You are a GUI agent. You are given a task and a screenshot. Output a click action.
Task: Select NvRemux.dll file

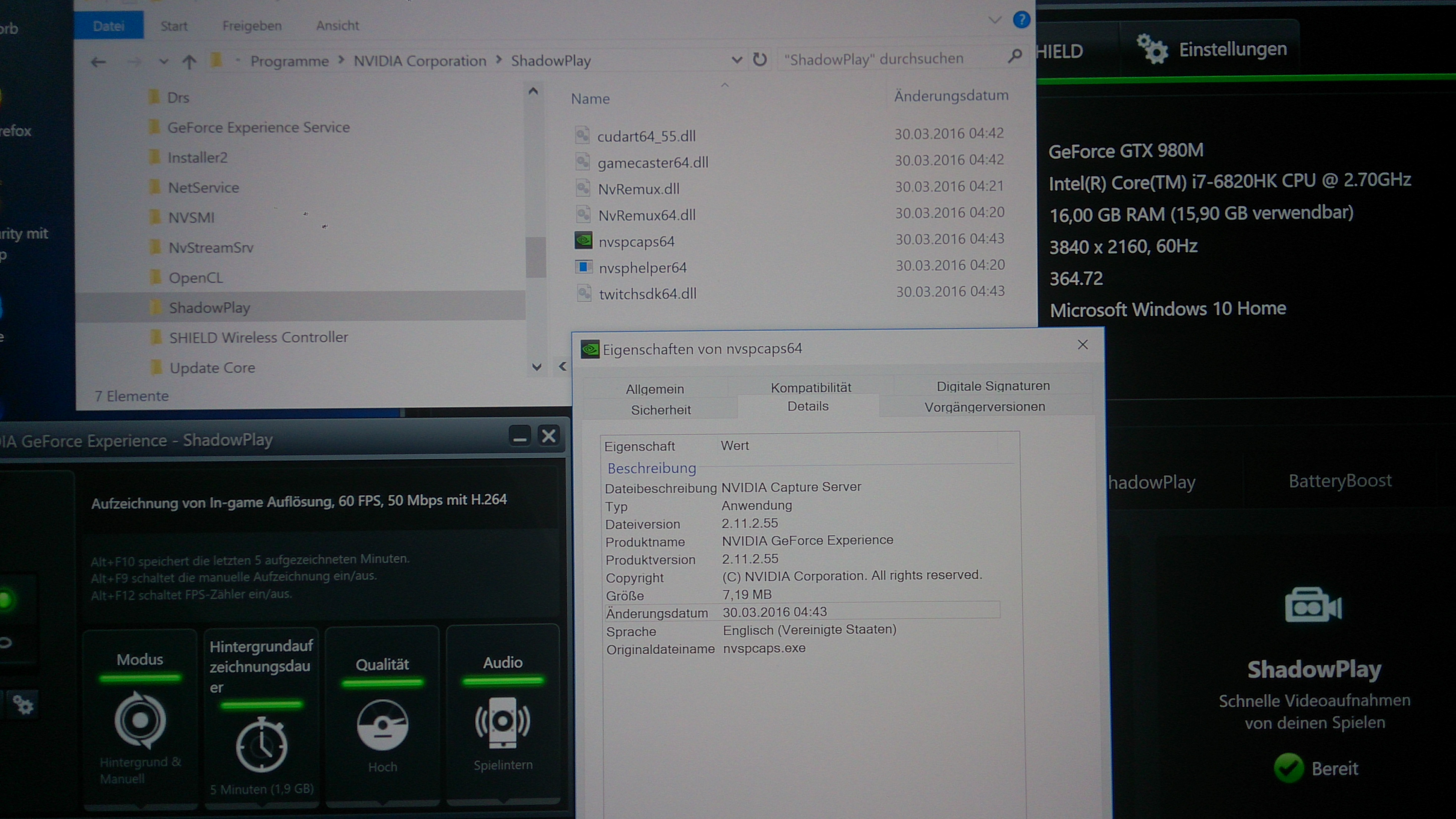click(x=638, y=188)
